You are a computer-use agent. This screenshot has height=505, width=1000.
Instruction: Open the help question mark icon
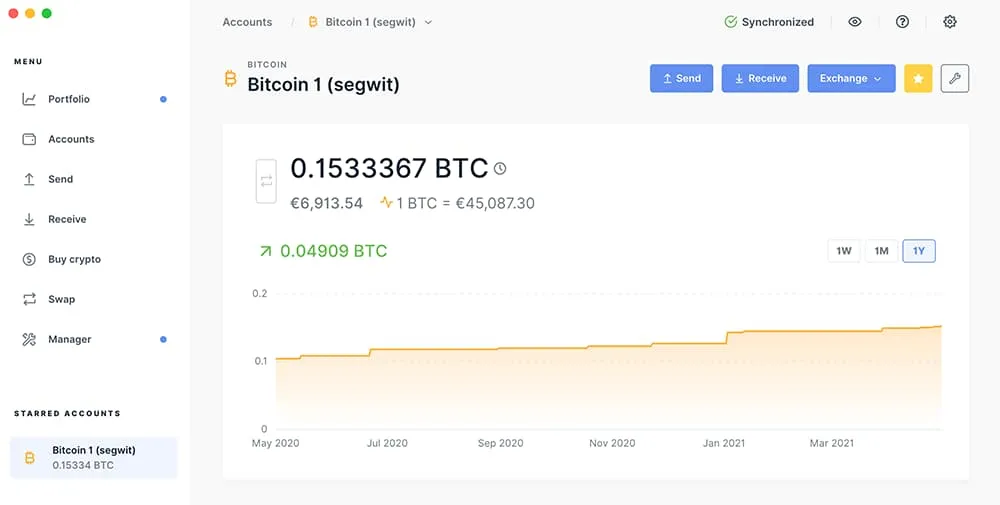[902, 22]
